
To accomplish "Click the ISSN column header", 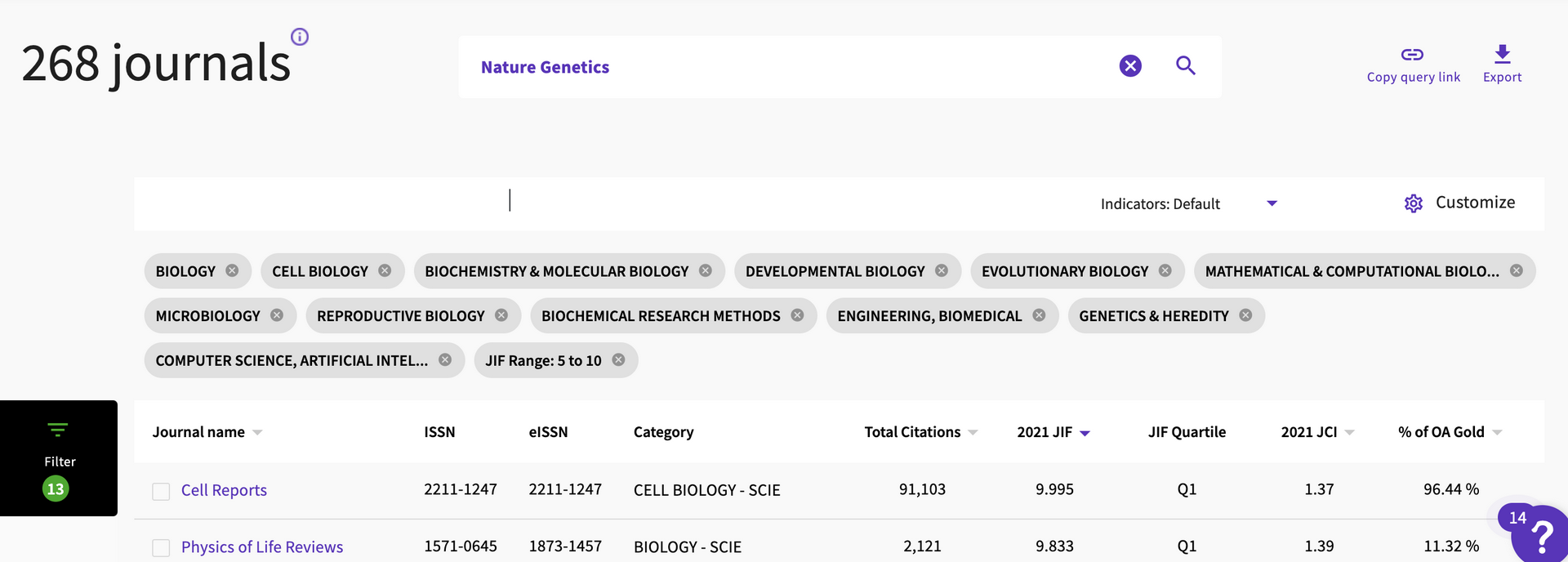I will click(439, 432).
